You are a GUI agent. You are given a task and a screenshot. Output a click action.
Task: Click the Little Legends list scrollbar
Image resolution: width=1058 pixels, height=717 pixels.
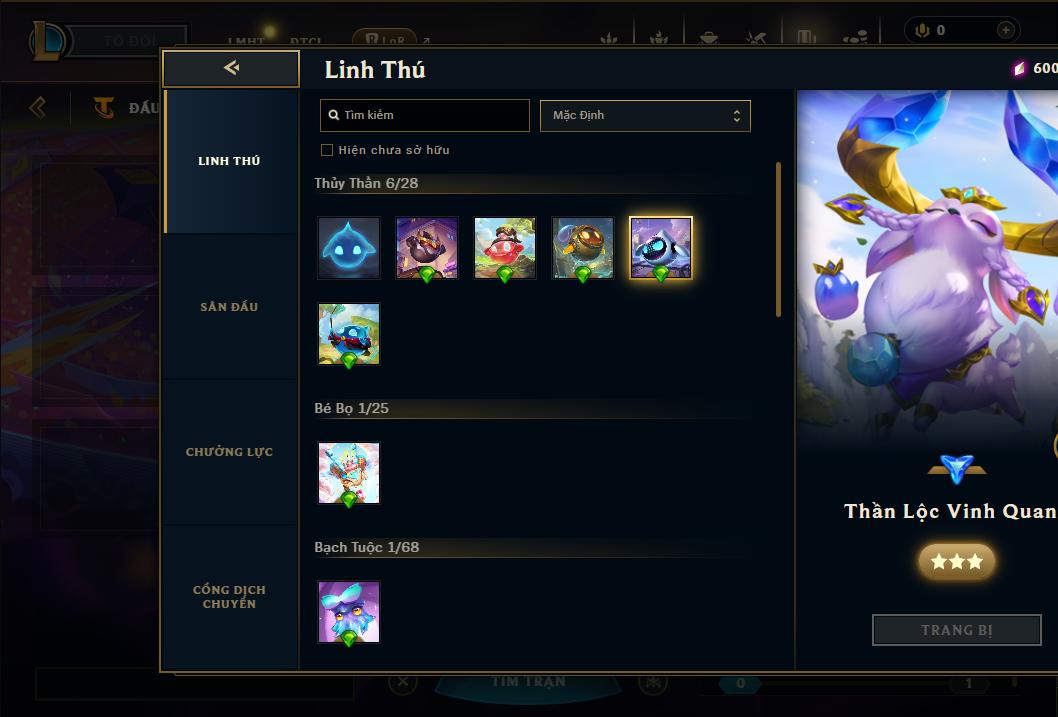pyautogui.click(x=778, y=239)
